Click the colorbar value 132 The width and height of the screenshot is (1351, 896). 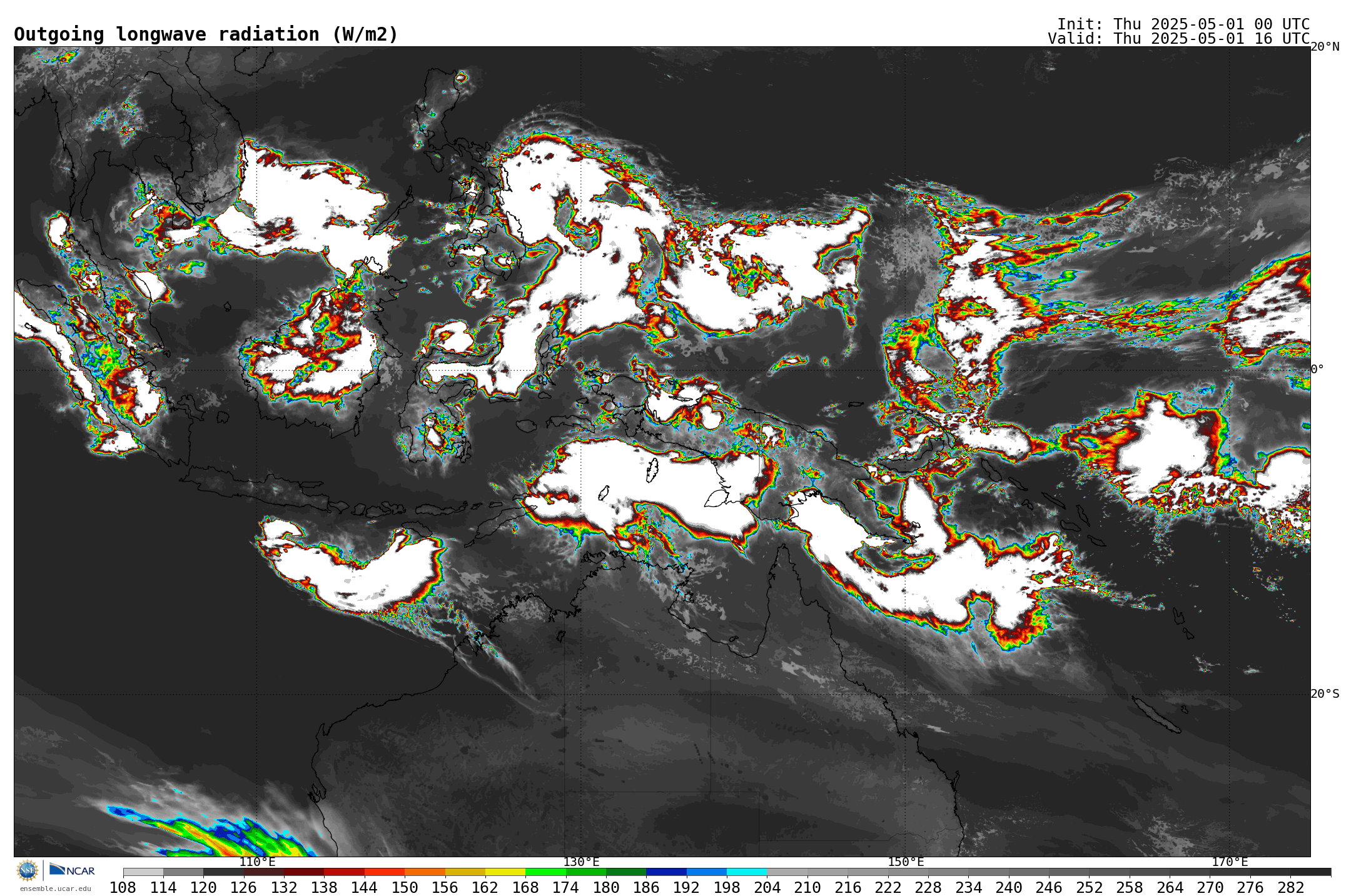(284, 887)
